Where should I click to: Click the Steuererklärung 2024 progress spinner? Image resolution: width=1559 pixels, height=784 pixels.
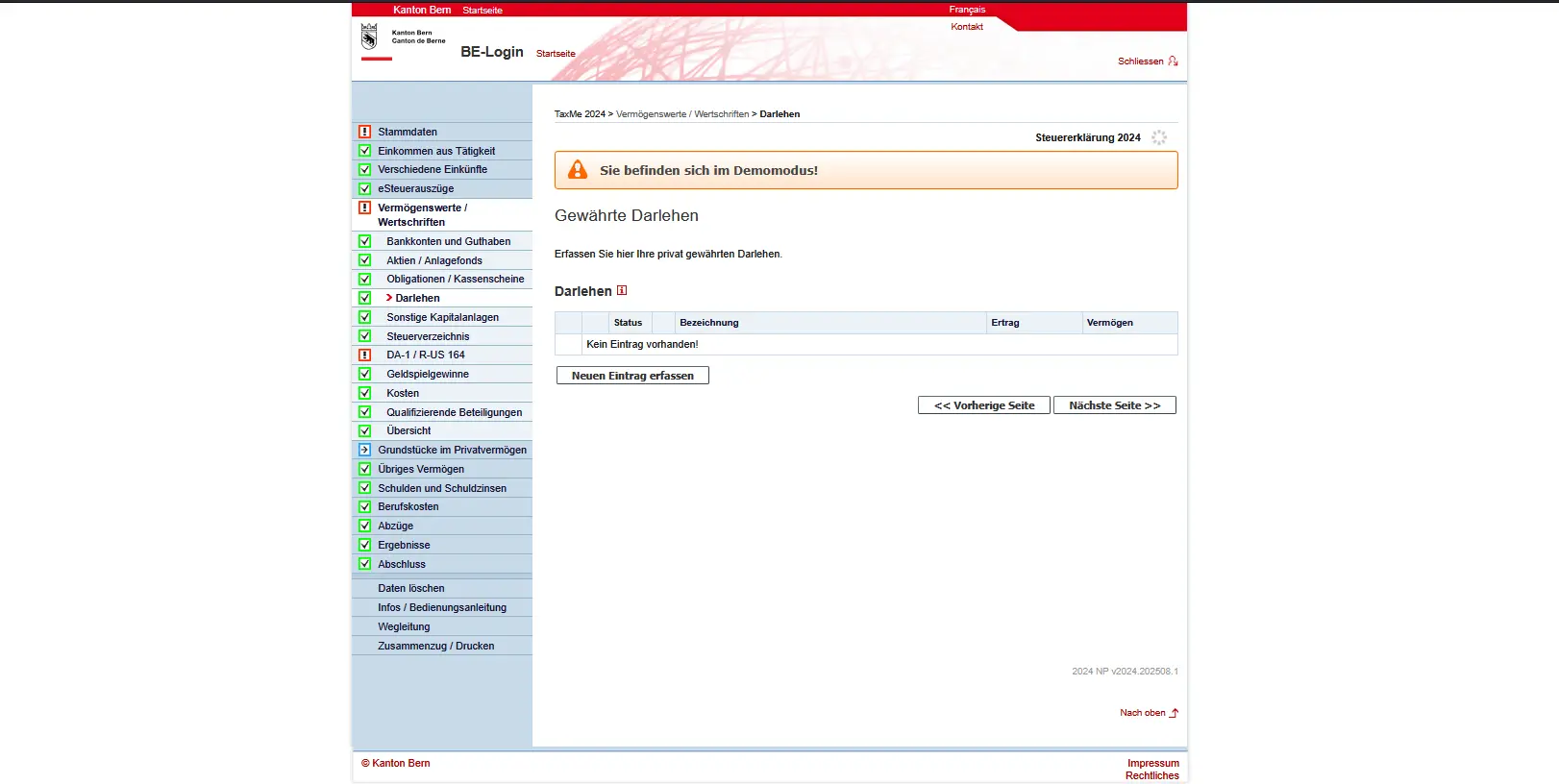point(1159,137)
